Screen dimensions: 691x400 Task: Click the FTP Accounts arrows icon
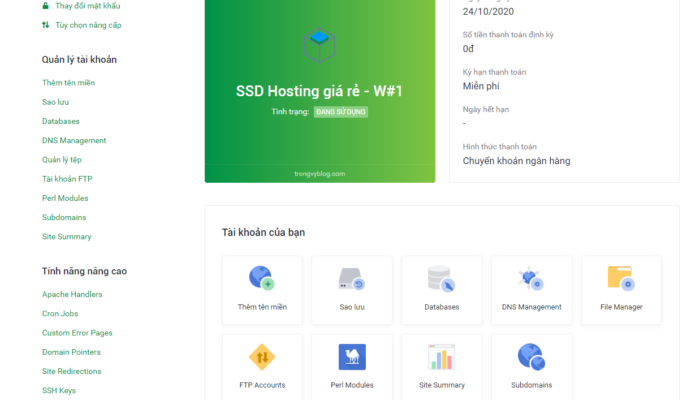[262, 357]
